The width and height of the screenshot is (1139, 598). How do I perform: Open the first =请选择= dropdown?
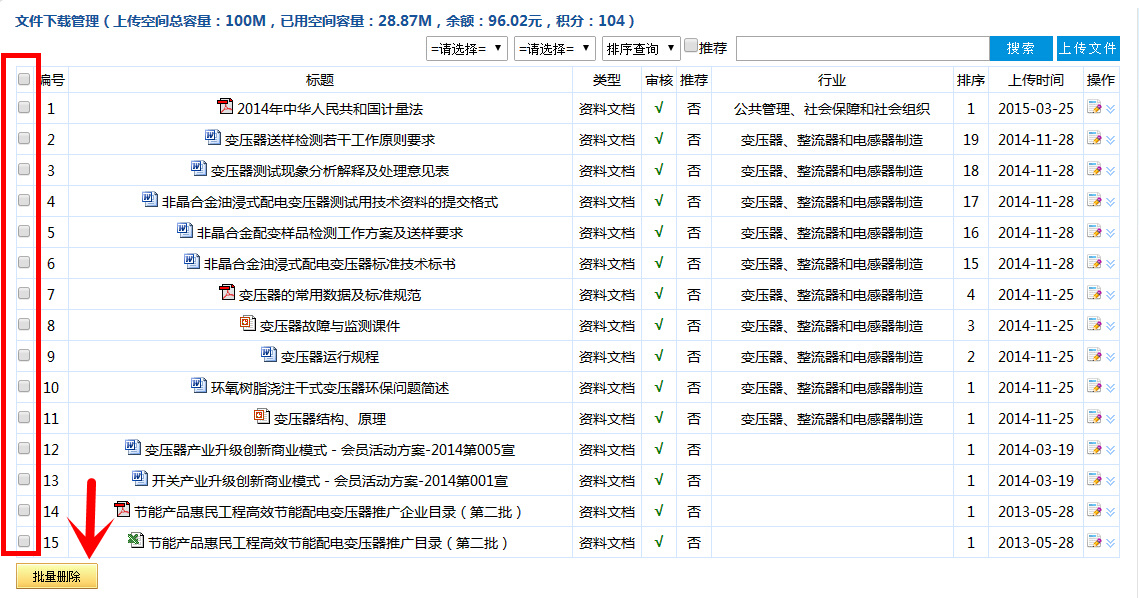pos(466,49)
